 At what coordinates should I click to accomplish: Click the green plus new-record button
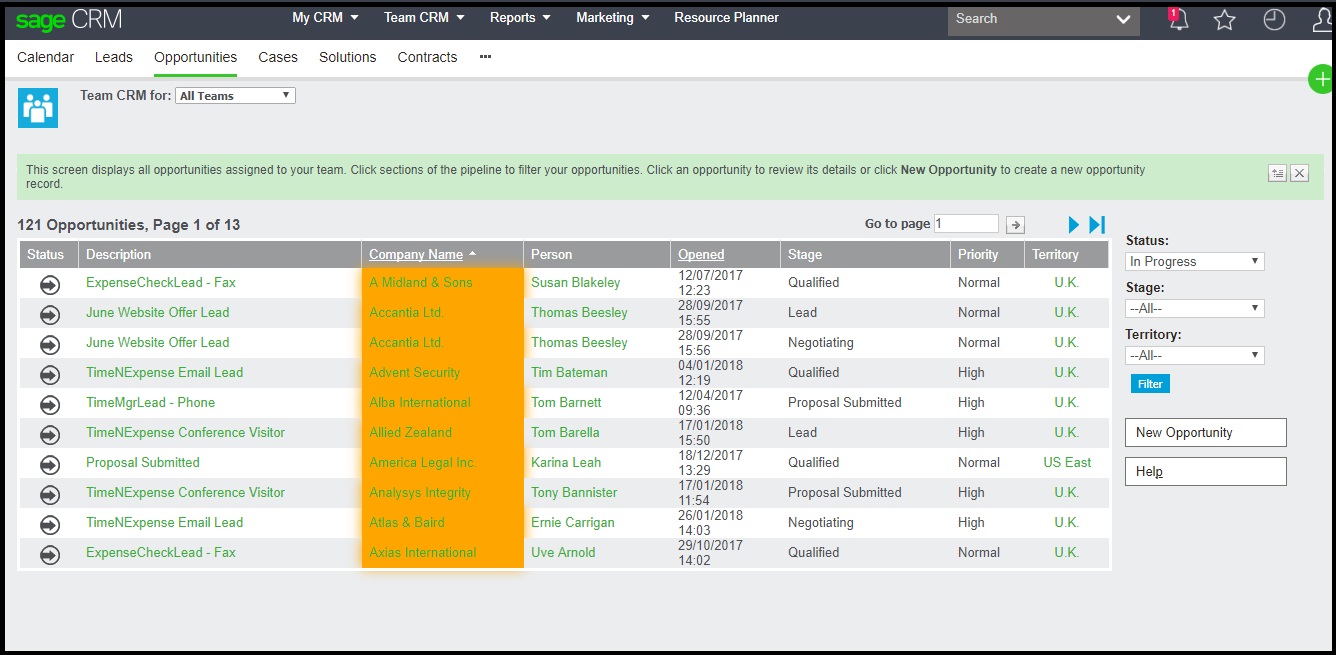pyautogui.click(x=1322, y=80)
